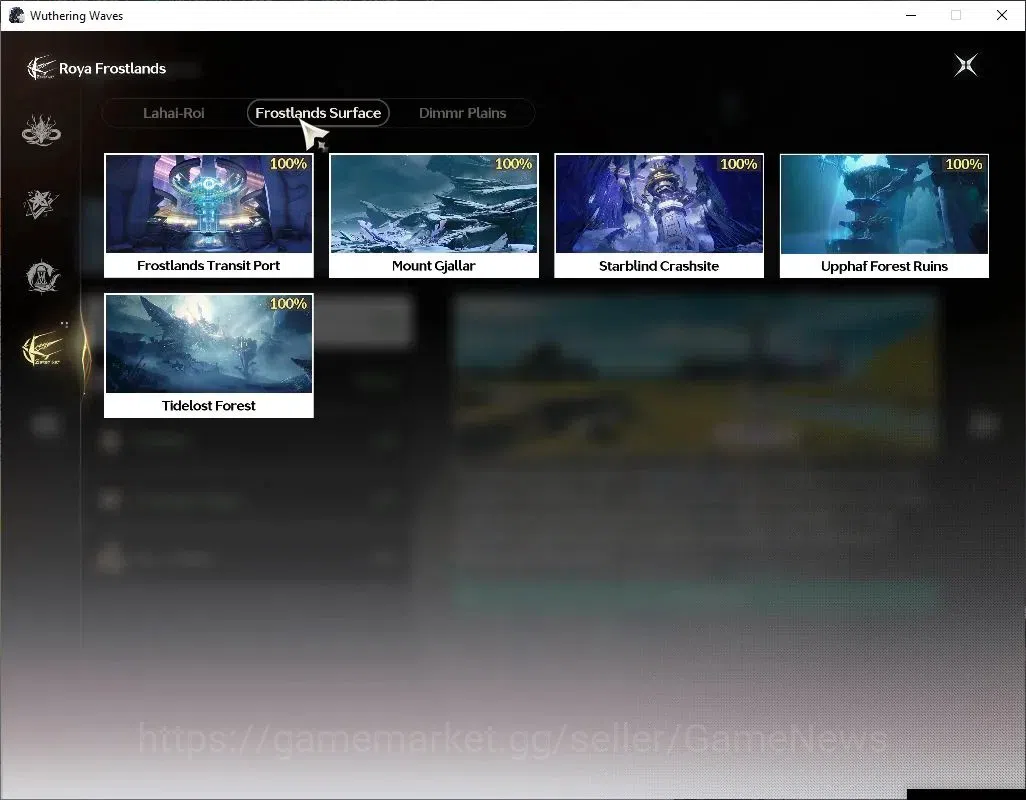Switch to the Lahai-Roi tab

point(173,113)
